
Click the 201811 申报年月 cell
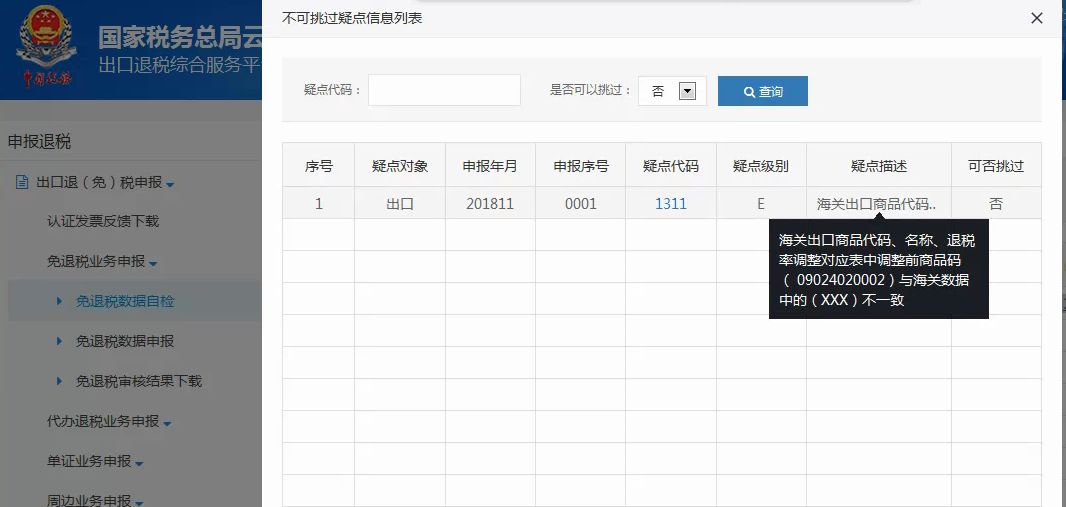click(x=490, y=203)
